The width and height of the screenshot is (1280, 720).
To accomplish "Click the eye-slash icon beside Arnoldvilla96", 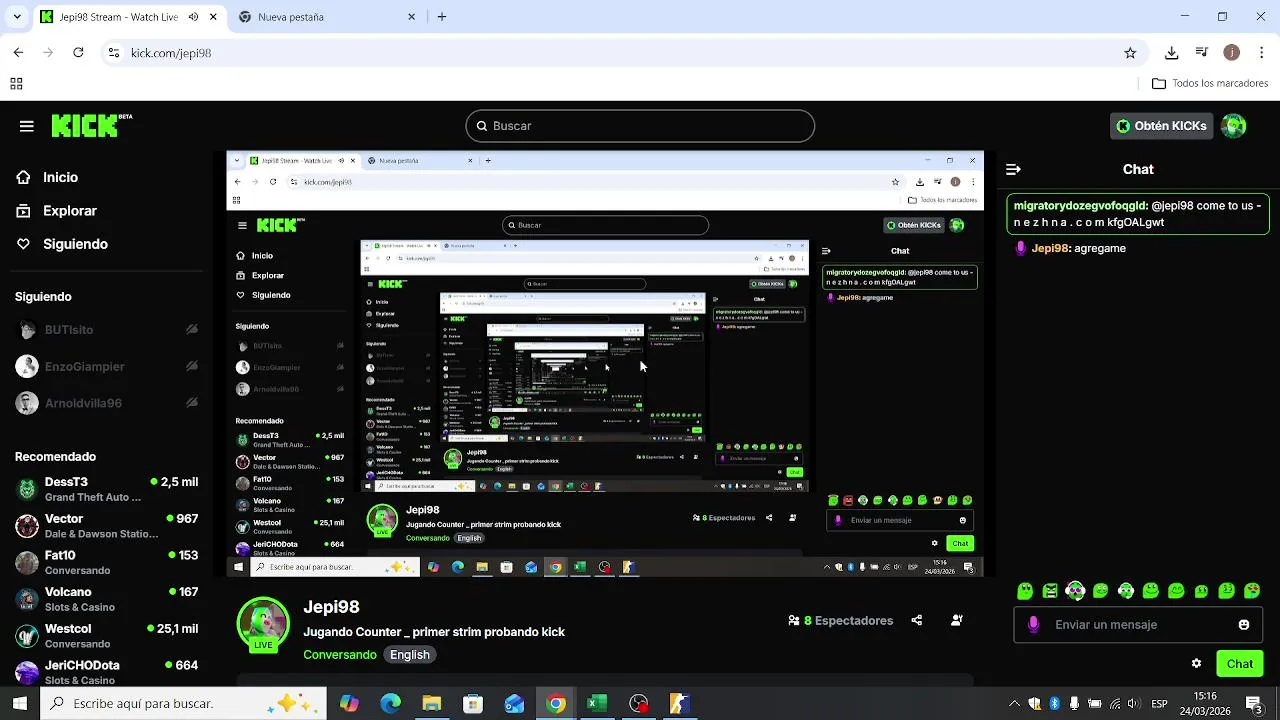I will coord(192,403).
